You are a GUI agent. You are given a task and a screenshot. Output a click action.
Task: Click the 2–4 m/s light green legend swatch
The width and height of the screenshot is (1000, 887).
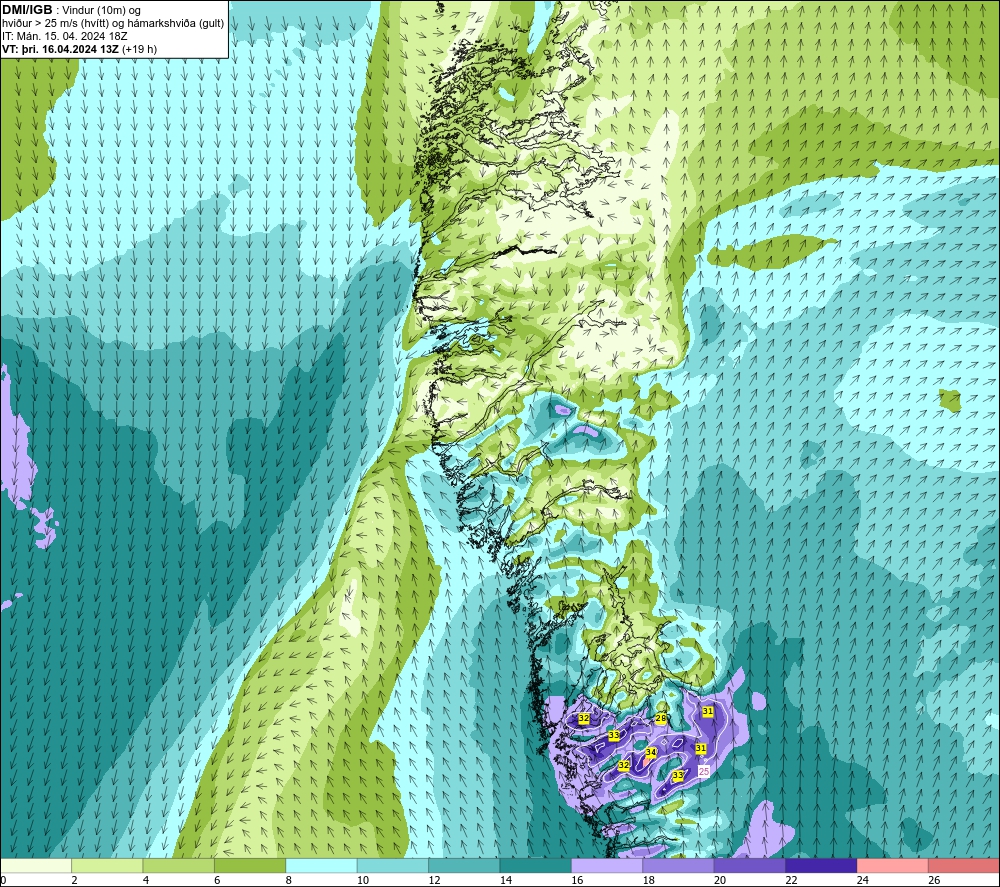click(107, 866)
